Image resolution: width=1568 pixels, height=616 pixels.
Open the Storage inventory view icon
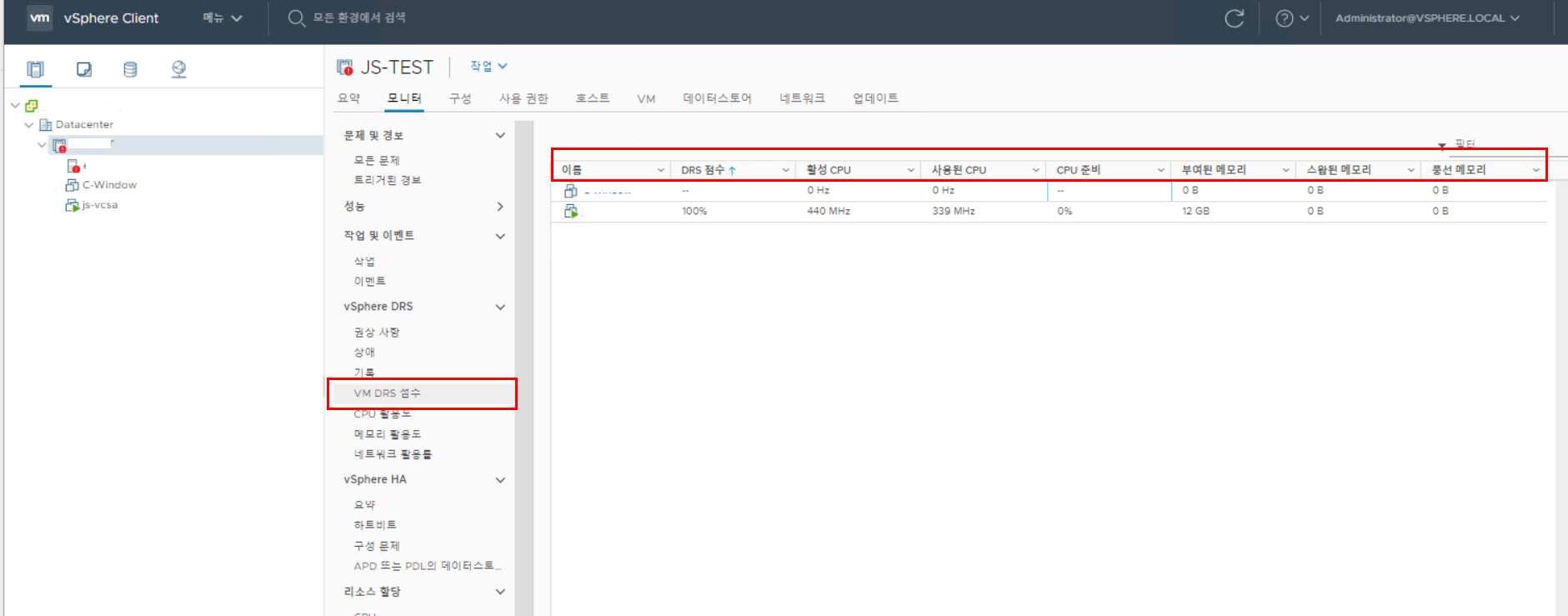(130, 69)
